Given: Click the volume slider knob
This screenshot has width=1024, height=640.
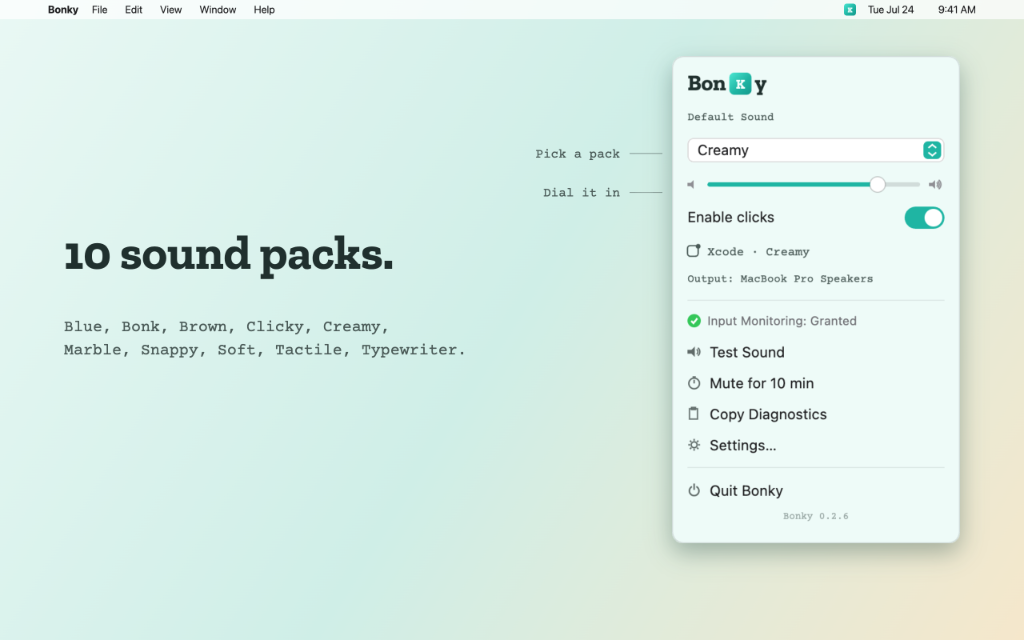Looking at the screenshot, I should (878, 185).
